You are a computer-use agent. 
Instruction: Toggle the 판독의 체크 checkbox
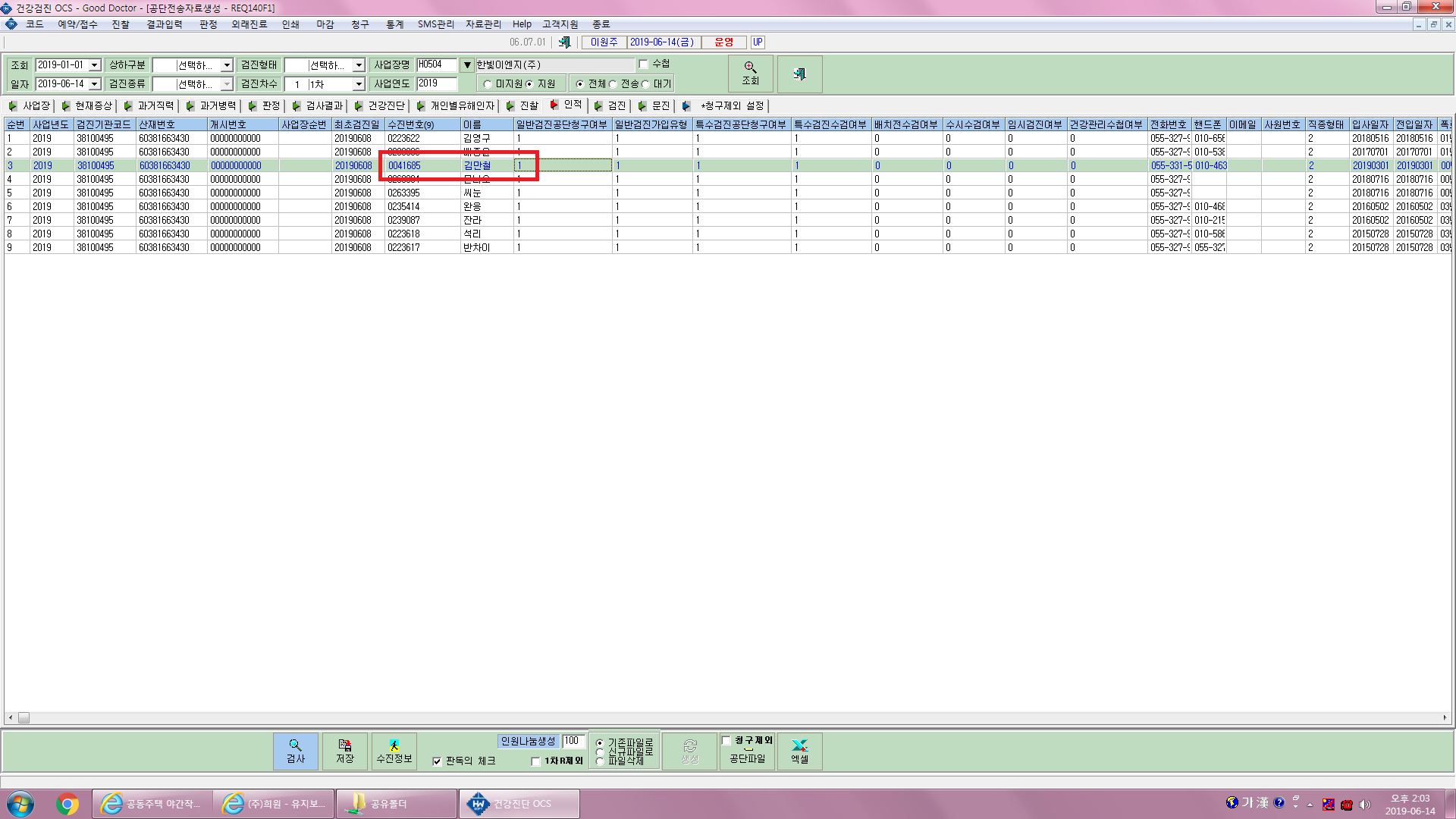coord(437,761)
